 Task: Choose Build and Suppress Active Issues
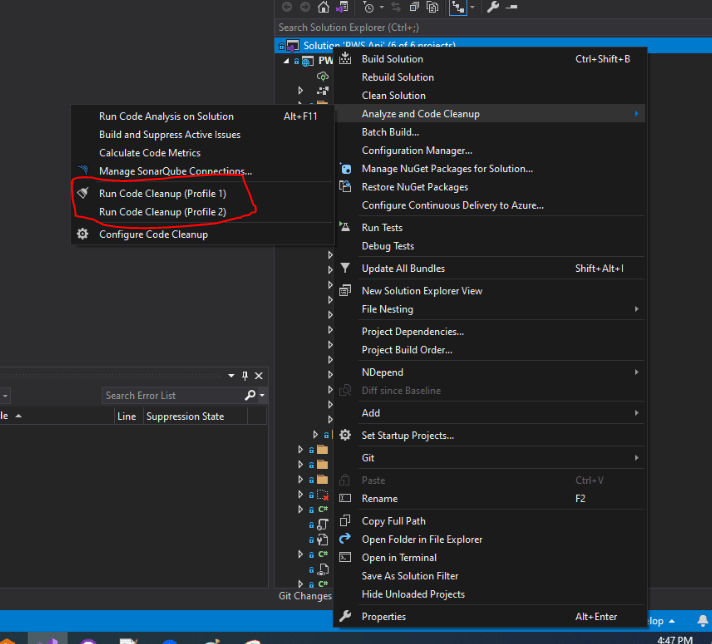(x=203, y=134)
